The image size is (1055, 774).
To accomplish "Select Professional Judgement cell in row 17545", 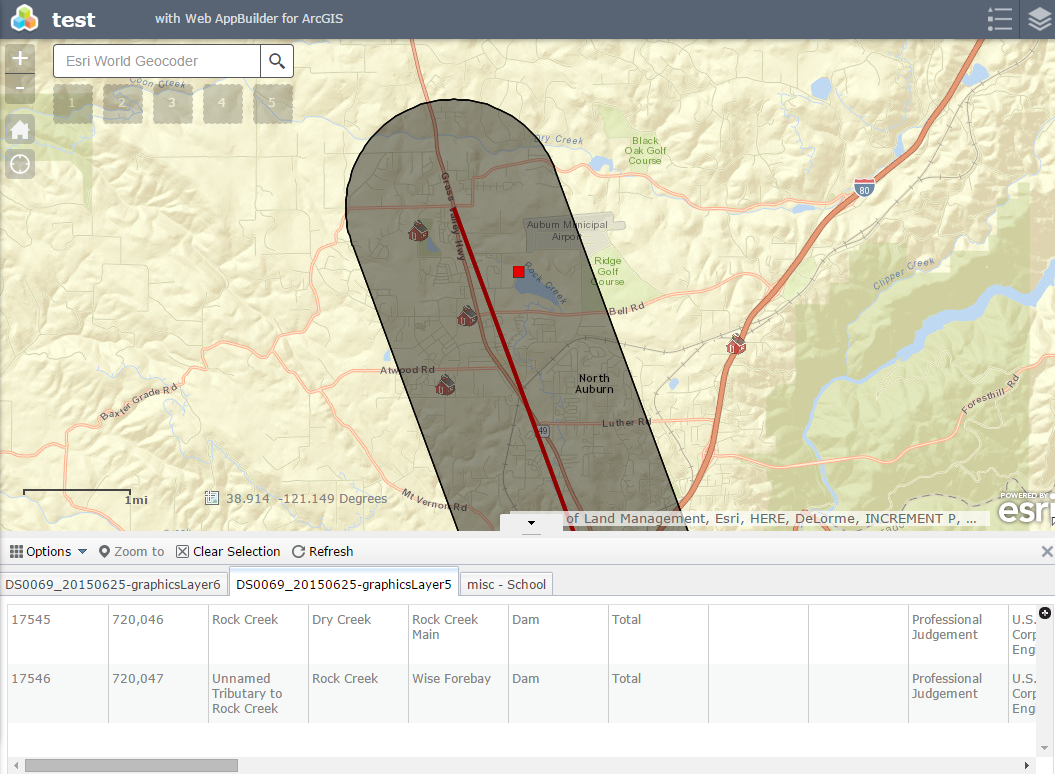I will [958, 634].
